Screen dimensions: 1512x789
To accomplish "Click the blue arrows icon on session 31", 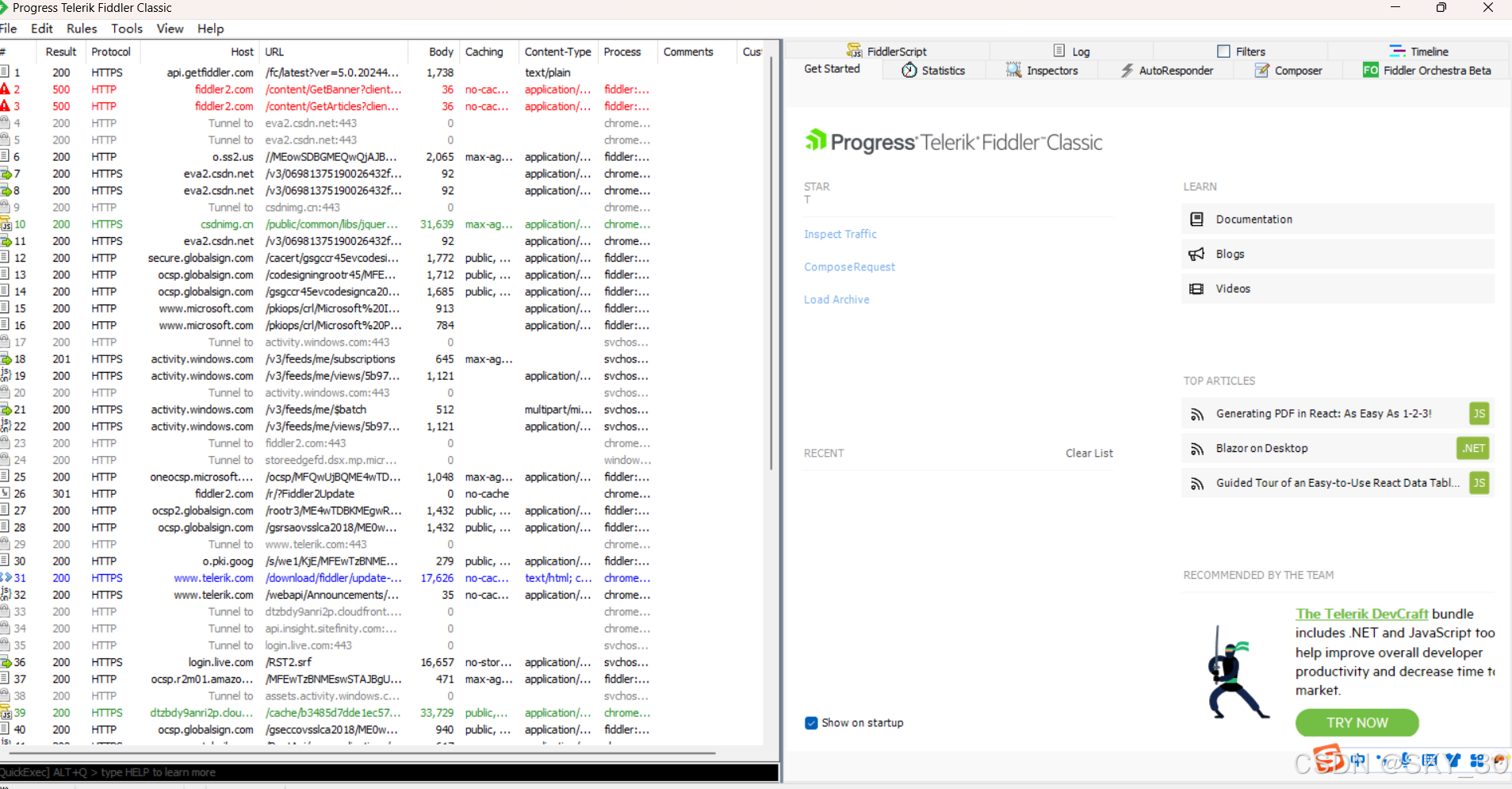I will tap(6, 578).
